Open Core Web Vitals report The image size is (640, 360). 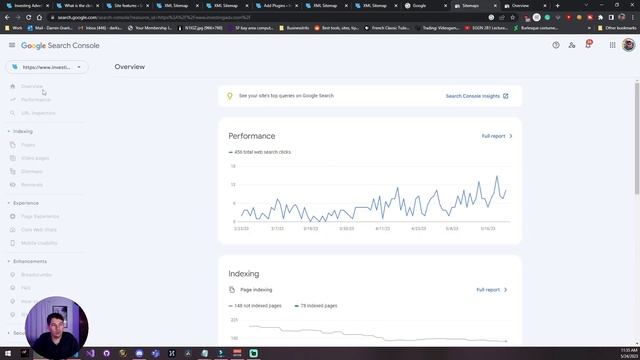tap(39, 230)
